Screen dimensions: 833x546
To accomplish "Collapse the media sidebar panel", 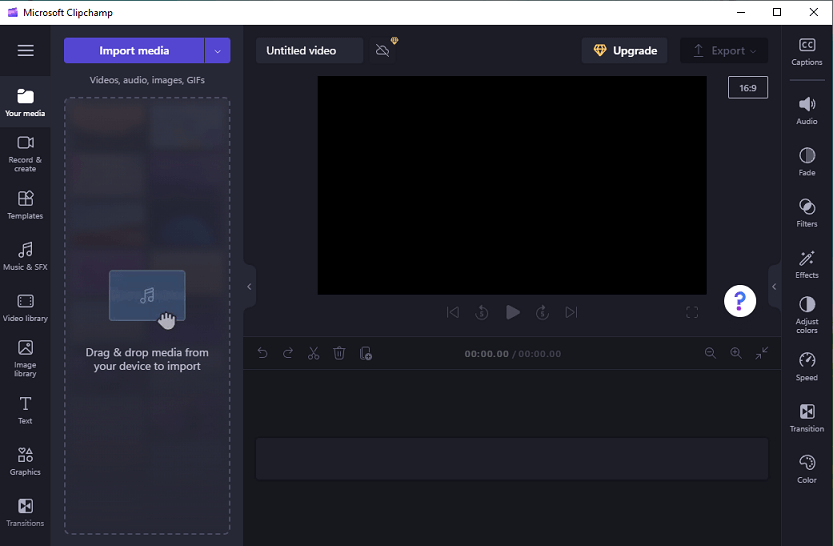I will pos(249,287).
